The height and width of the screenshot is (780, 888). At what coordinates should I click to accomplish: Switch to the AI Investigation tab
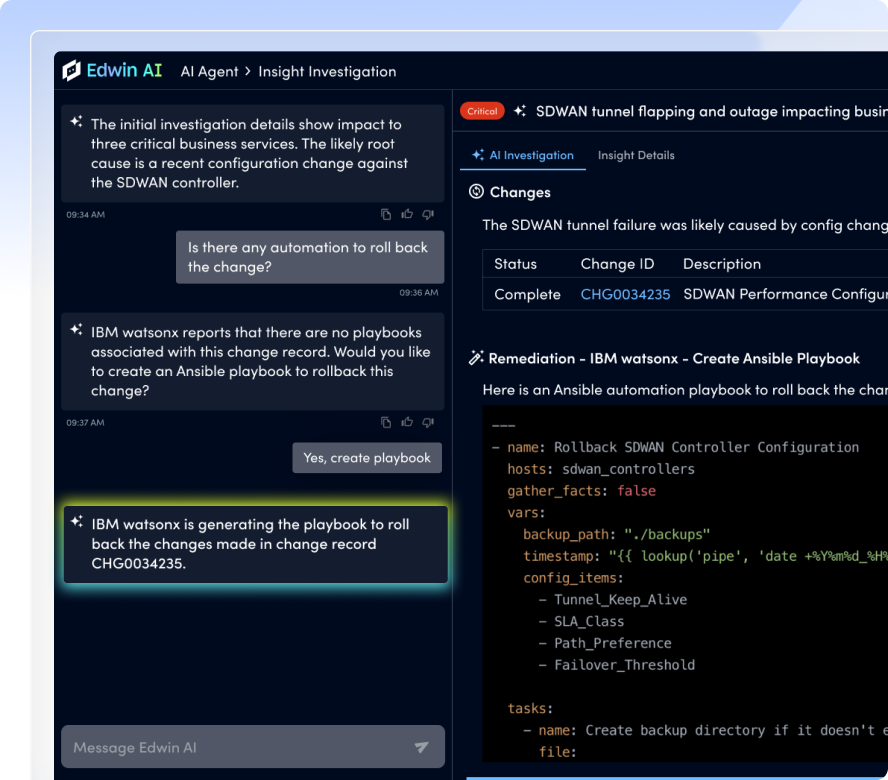click(523, 155)
